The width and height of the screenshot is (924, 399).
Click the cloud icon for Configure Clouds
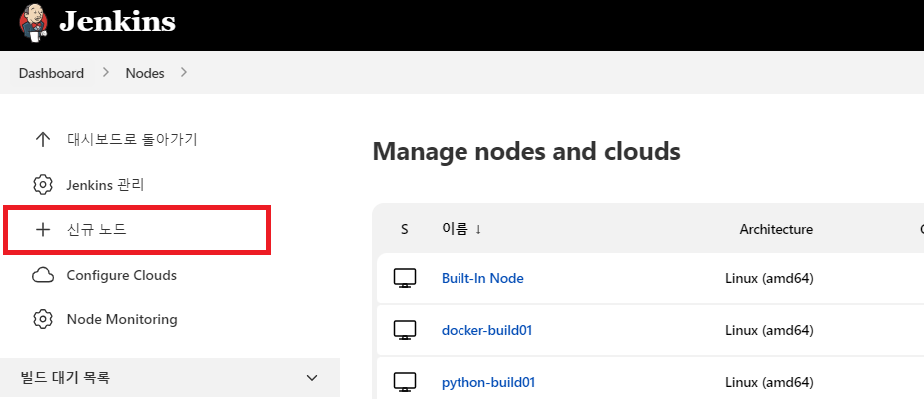(x=42, y=275)
